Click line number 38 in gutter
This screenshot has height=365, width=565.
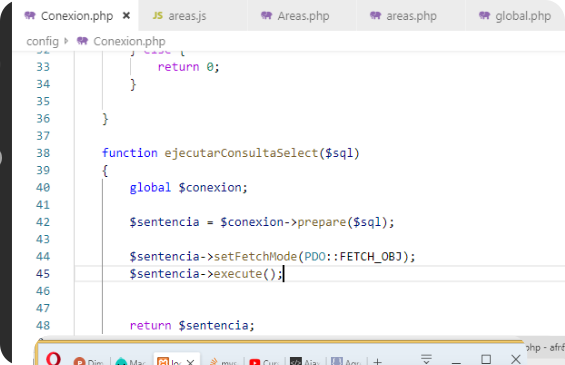tap(43, 153)
